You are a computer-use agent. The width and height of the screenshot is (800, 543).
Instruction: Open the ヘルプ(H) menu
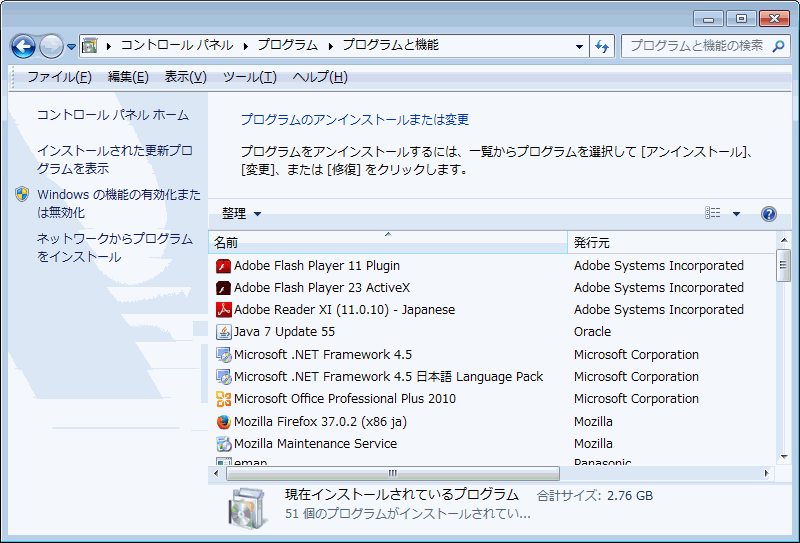point(320,77)
